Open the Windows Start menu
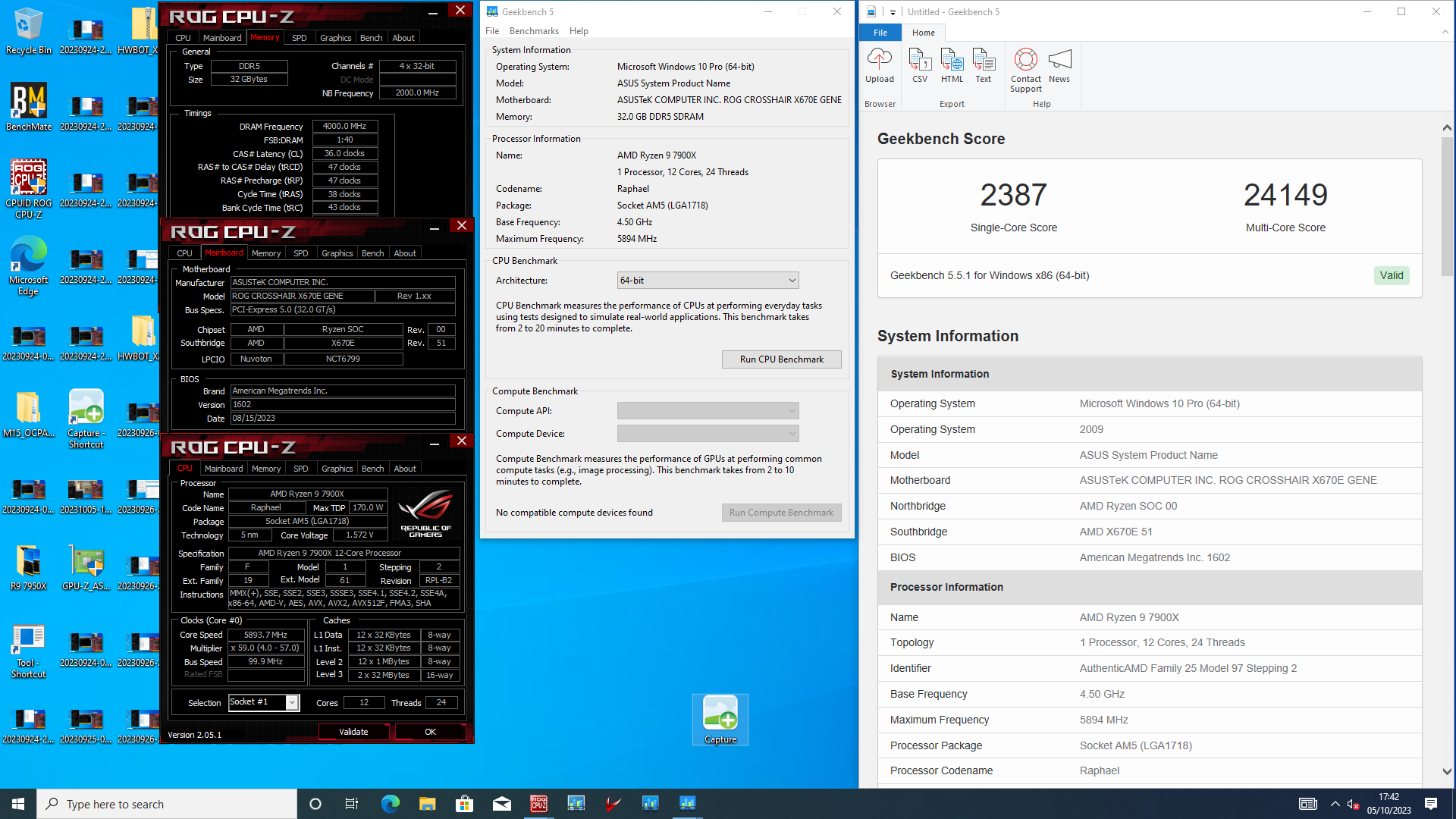 [x=18, y=804]
